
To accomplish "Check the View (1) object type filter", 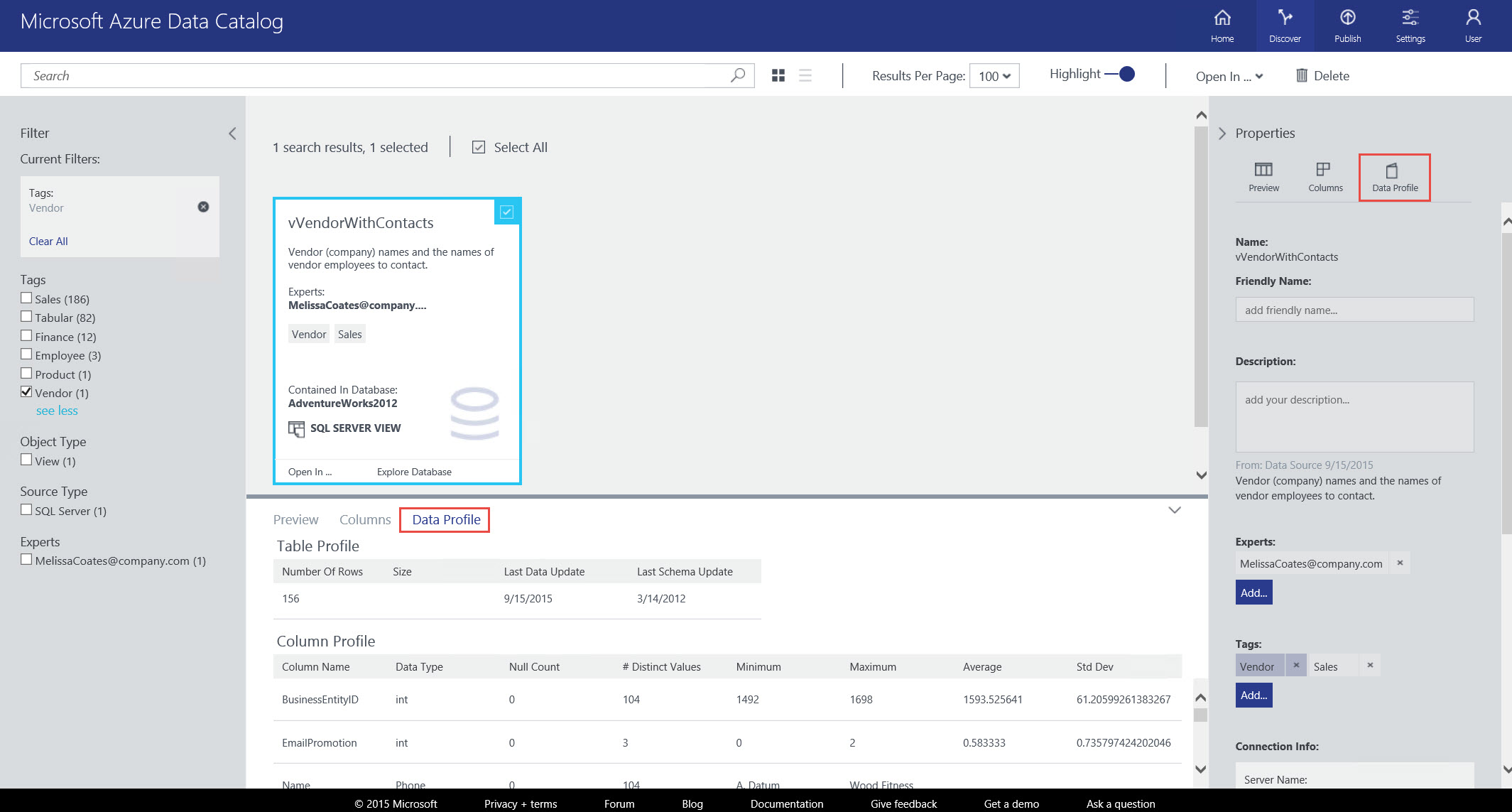I will click(26, 460).
